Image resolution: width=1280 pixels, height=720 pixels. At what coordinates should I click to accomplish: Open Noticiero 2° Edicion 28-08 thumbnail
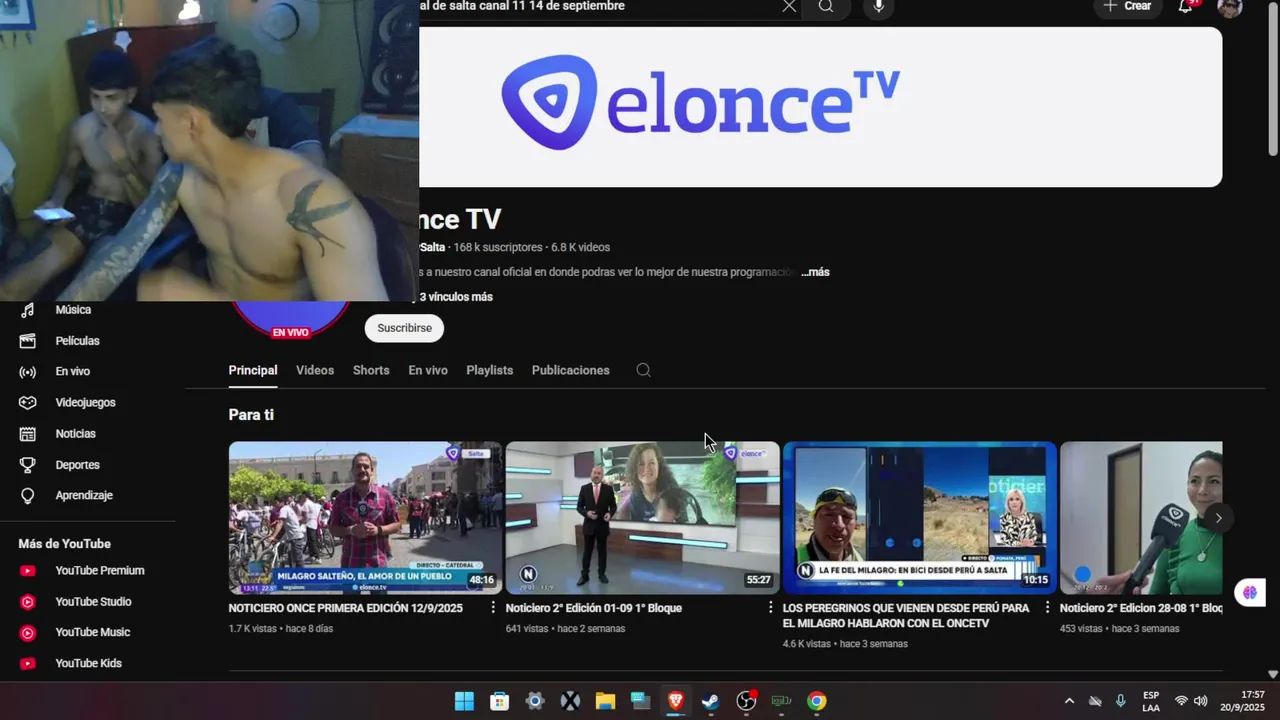[1141, 518]
